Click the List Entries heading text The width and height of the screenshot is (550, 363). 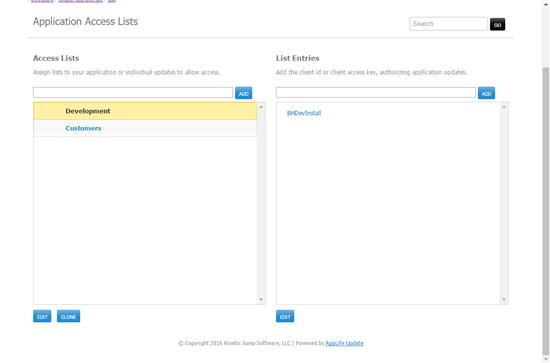tap(297, 58)
